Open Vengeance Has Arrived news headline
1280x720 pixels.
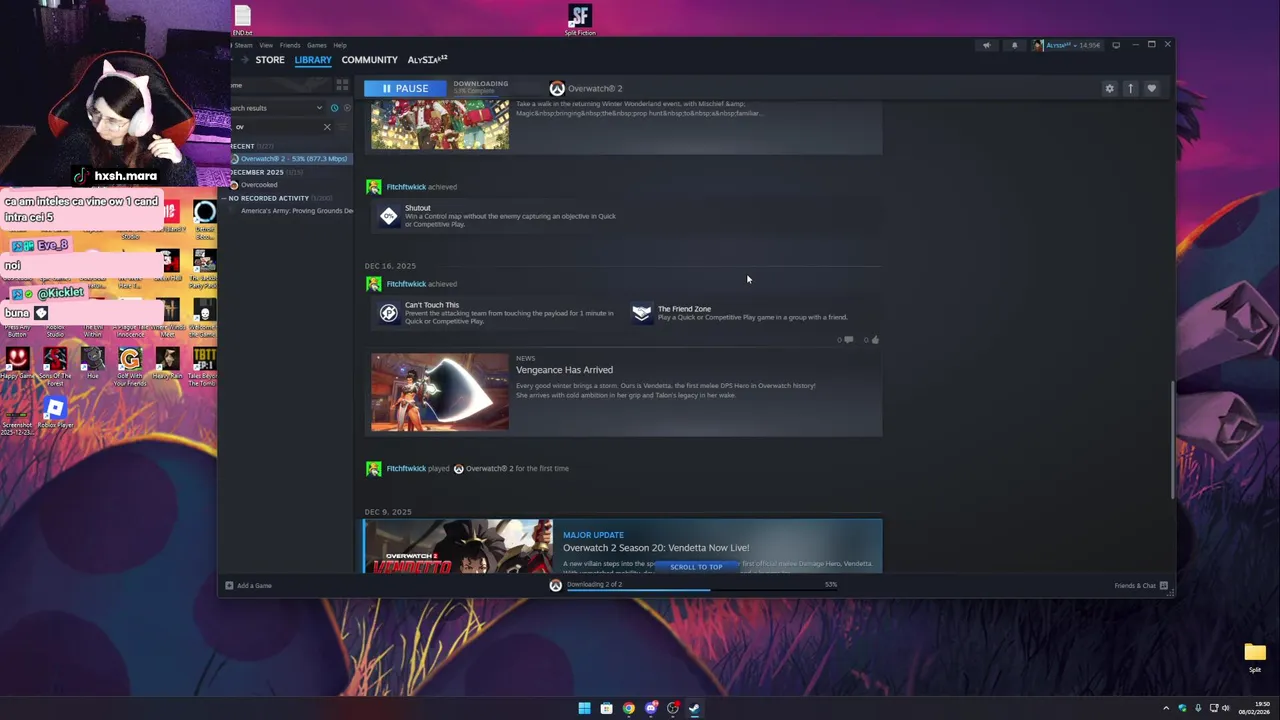[564, 370]
